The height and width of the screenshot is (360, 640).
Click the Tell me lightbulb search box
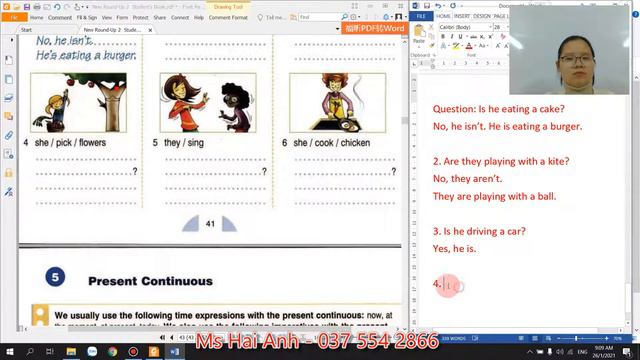pos(271,18)
